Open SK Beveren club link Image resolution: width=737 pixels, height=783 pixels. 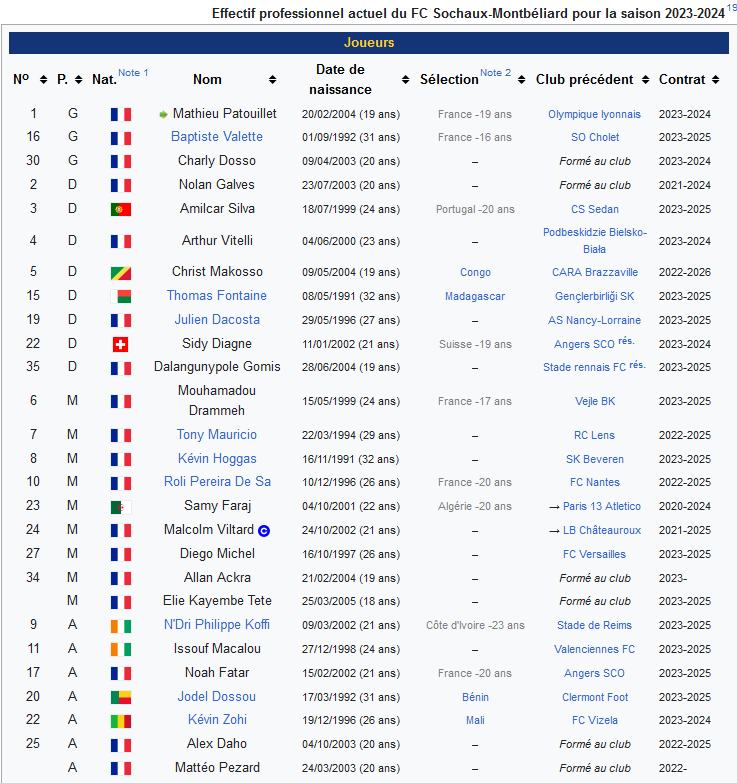click(x=595, y=459)
